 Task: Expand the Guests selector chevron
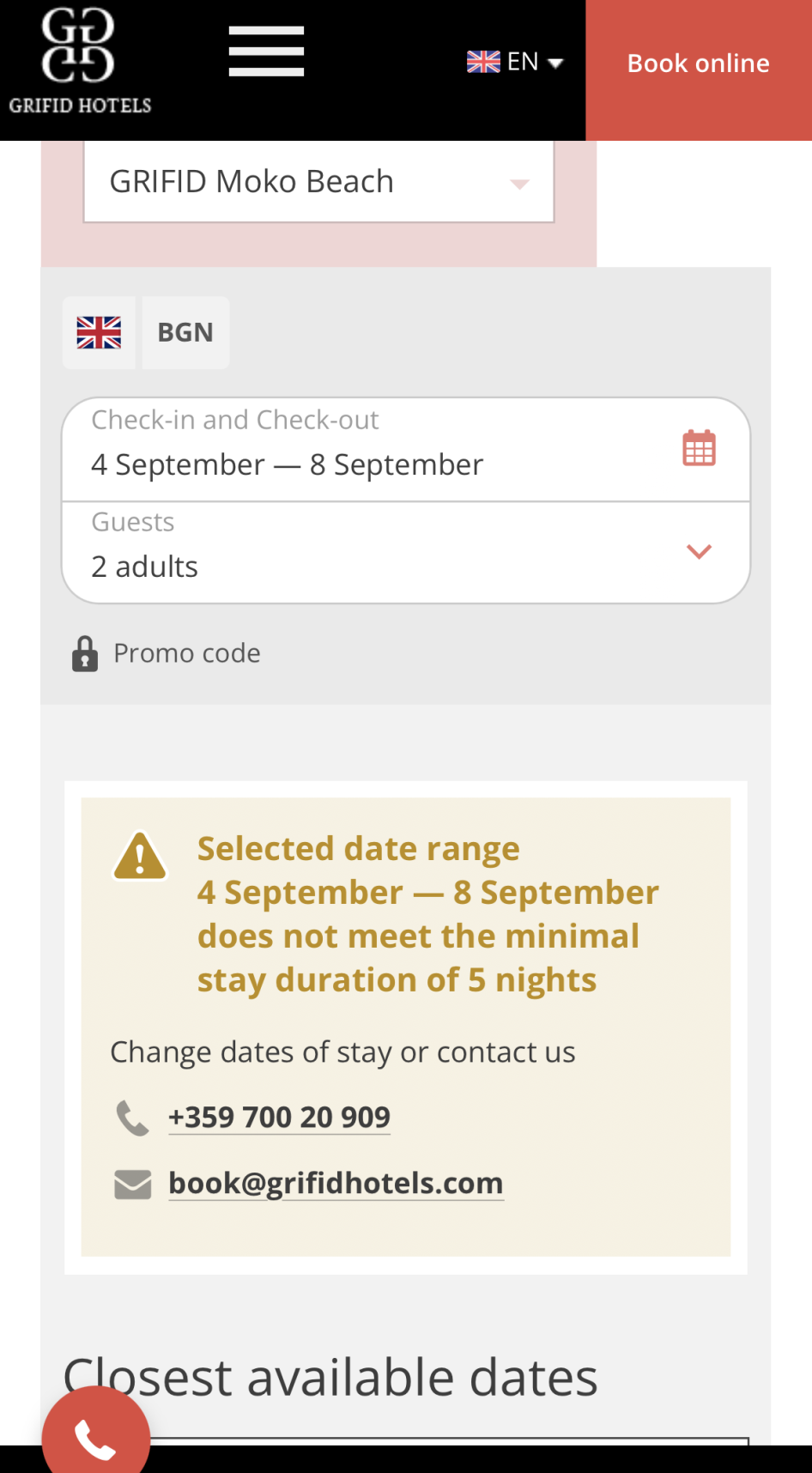(699, 552)
